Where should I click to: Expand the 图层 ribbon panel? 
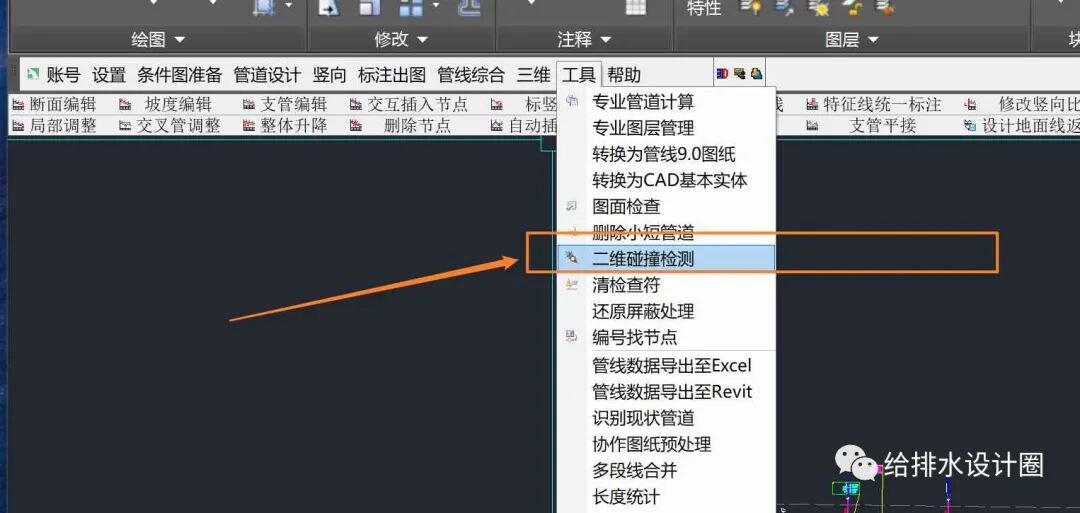point(851,39)
